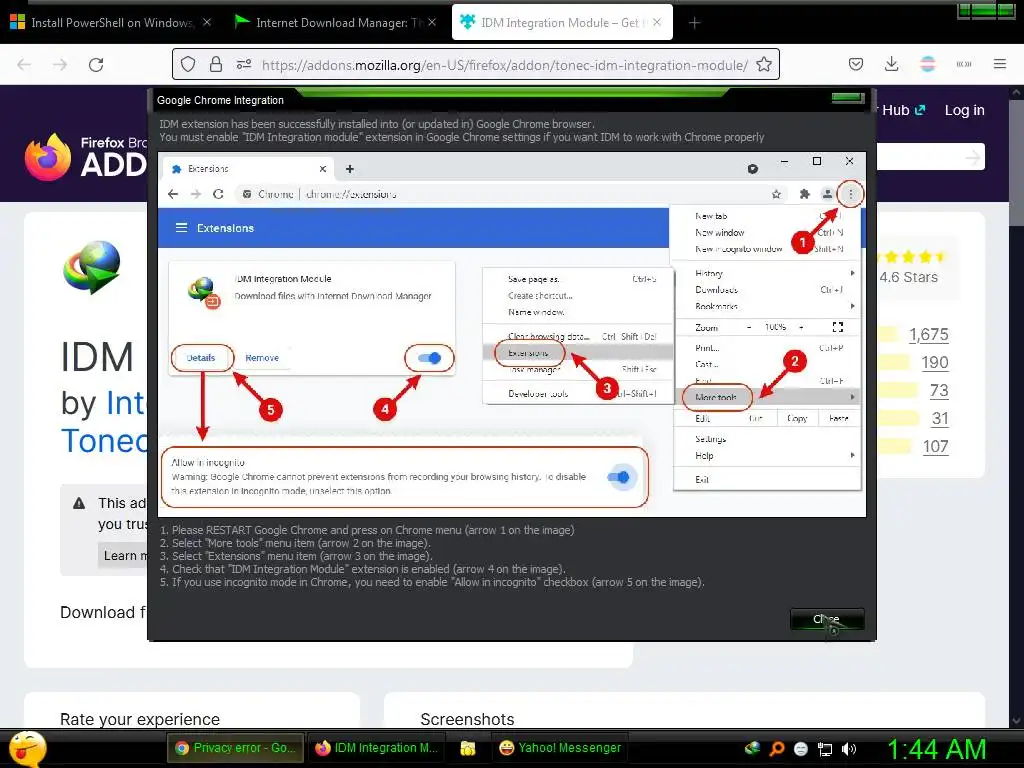
Task: Click the Log in link
Action: [965, 110]
